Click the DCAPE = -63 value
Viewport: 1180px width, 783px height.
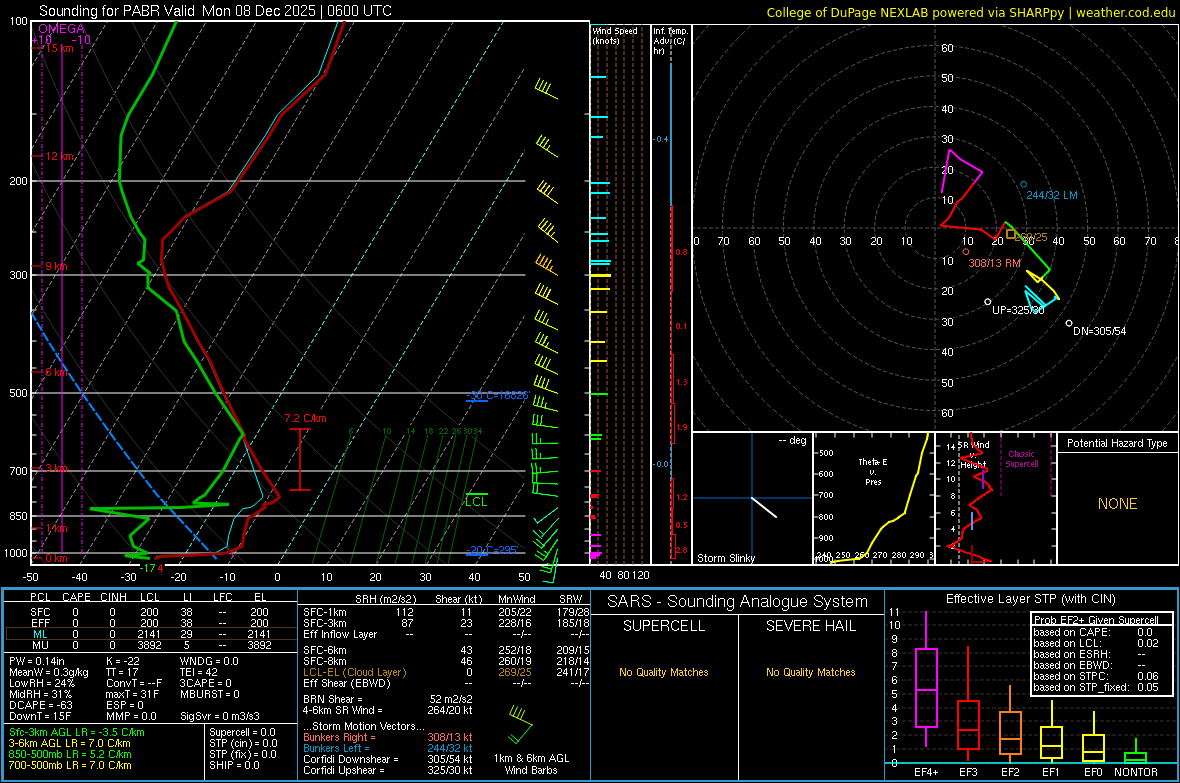(41, 705)
